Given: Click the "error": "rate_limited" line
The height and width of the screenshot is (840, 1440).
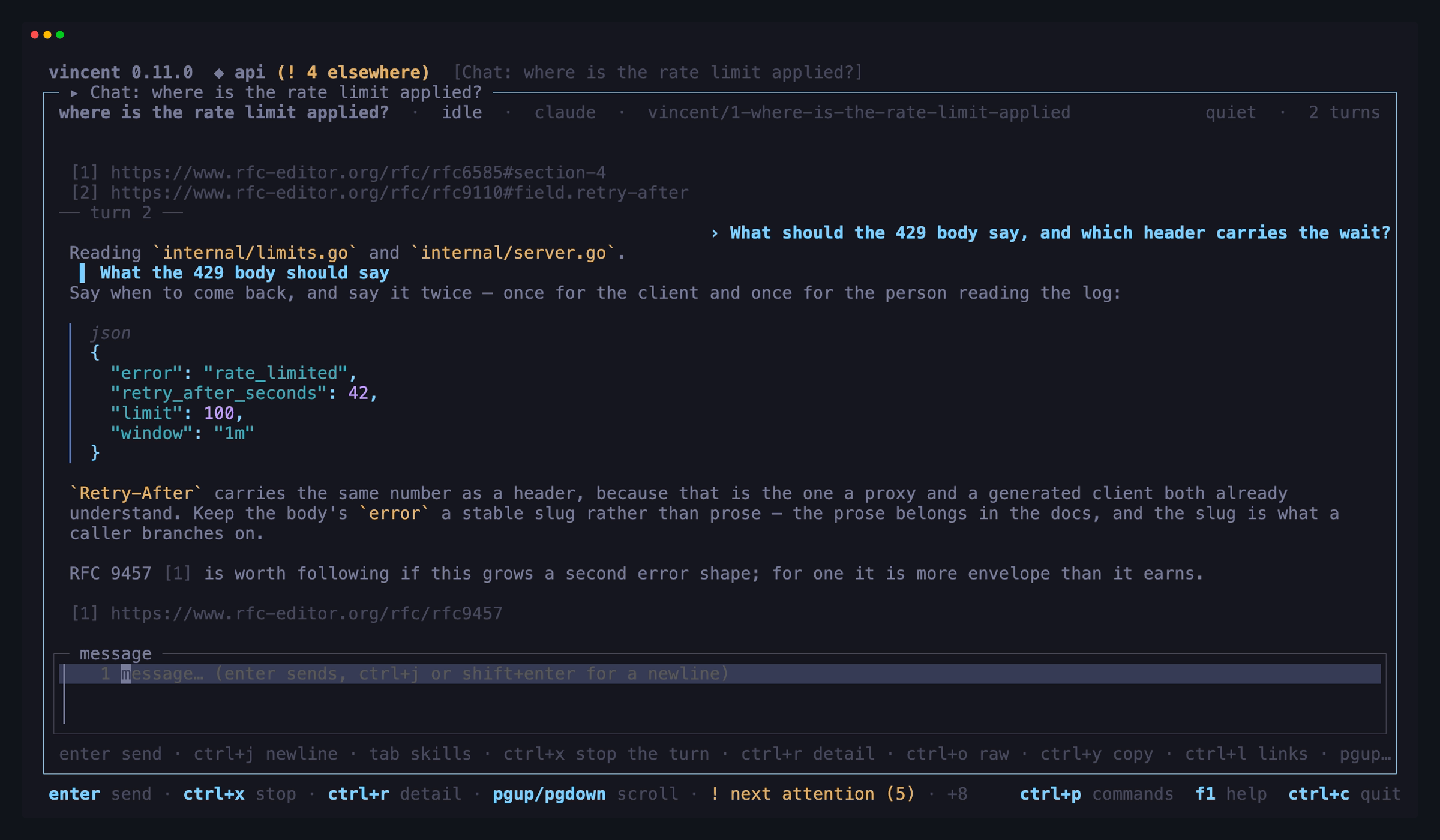Looking at the screenshot, I should click(233, 373).
